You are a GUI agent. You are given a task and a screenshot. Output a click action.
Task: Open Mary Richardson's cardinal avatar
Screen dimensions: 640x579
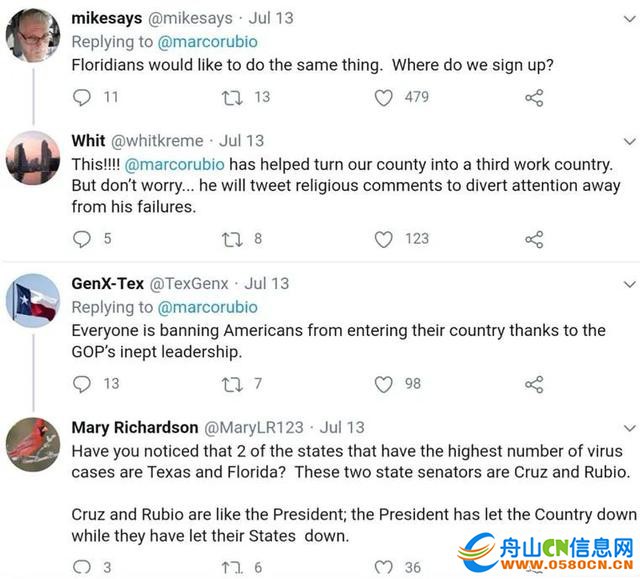(x=33, y=442)
